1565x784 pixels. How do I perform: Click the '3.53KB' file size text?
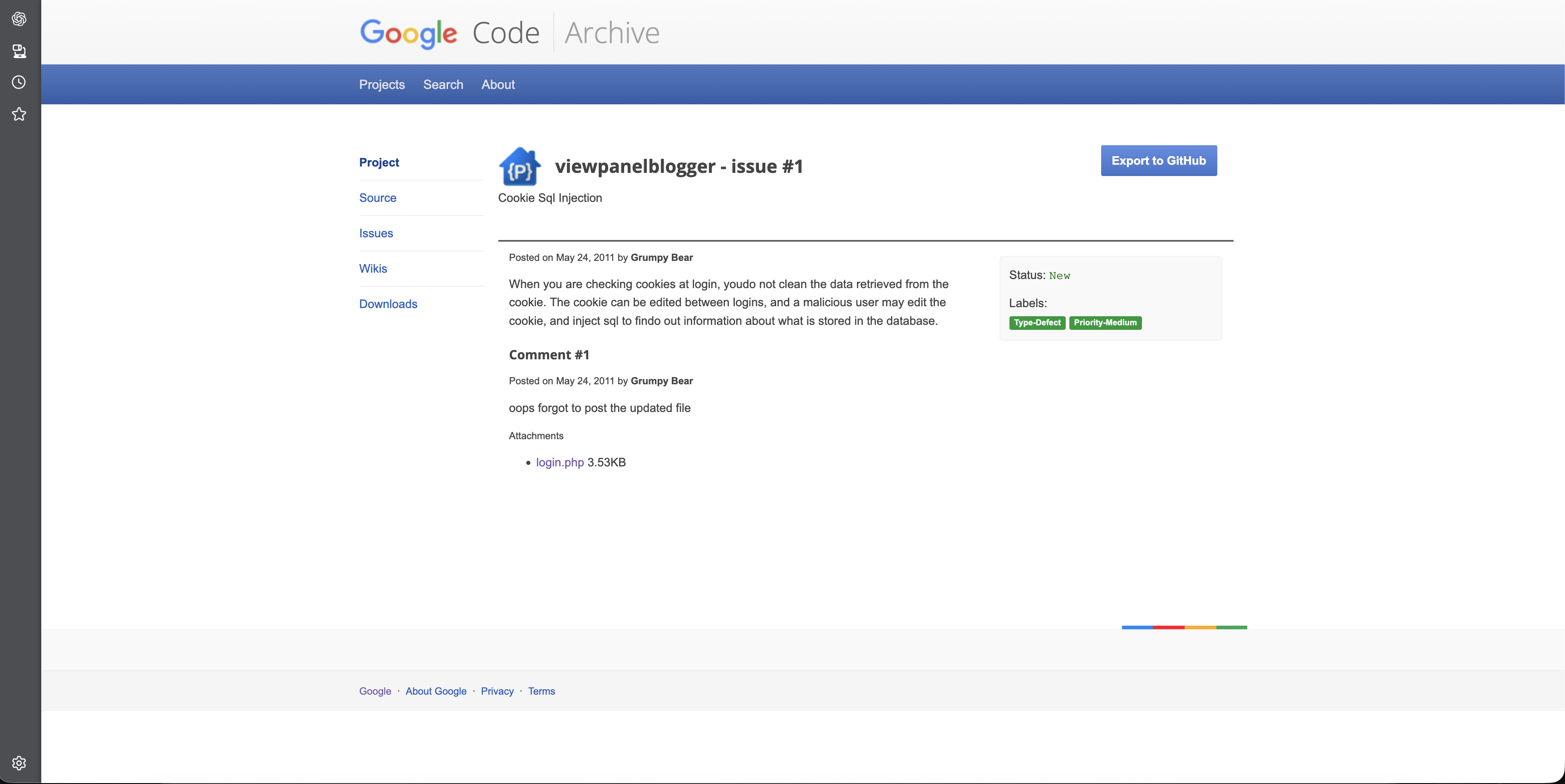(606, 462)
